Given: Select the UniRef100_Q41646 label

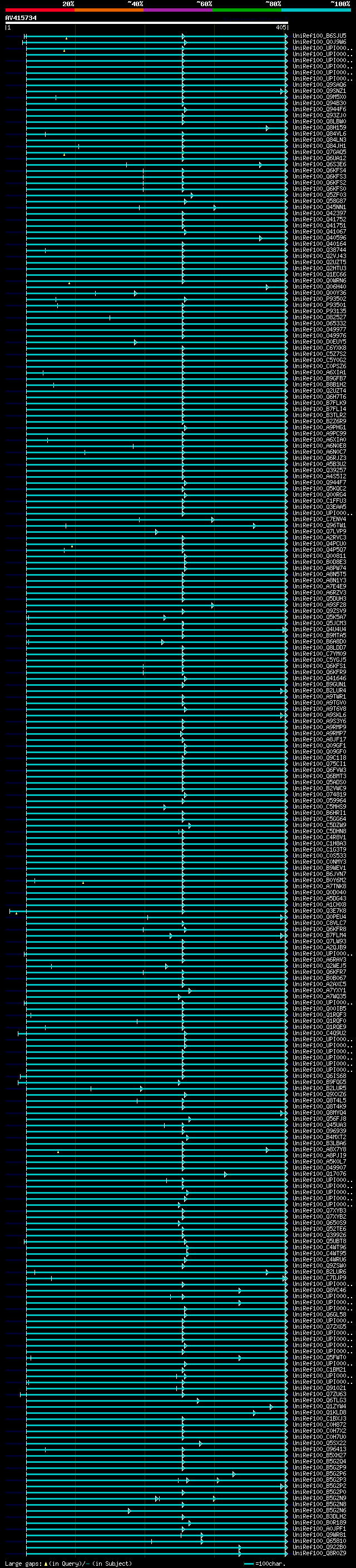Looking at the screenshot, I should (319, 678).
